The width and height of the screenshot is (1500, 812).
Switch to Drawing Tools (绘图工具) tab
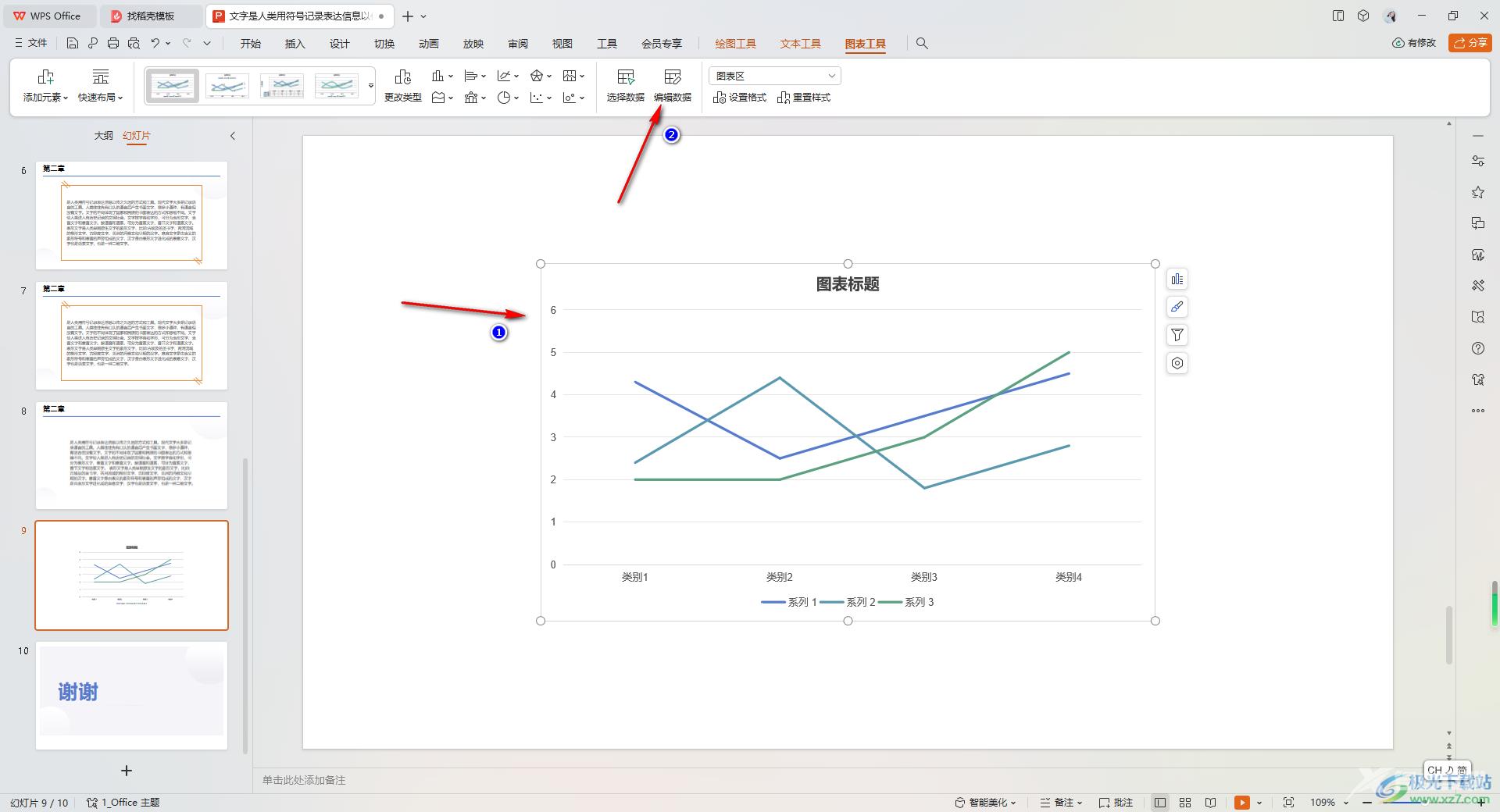(735, 44)
